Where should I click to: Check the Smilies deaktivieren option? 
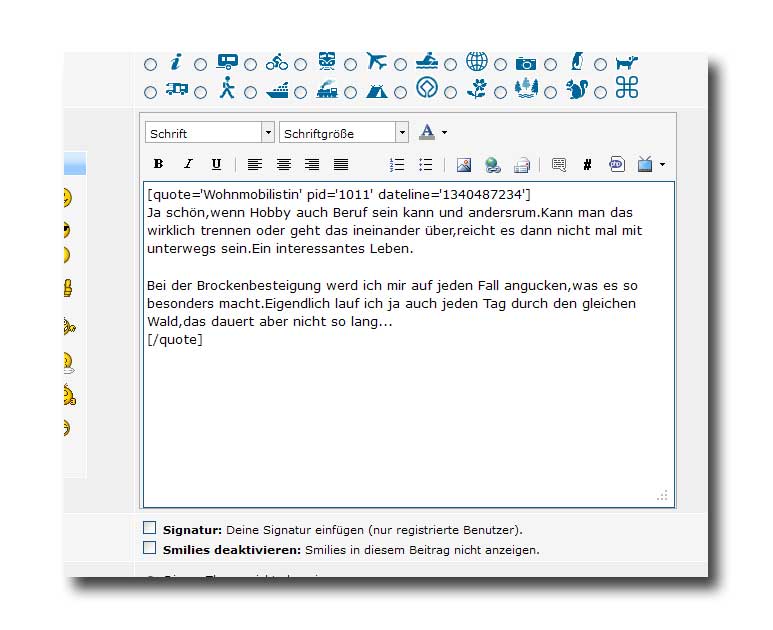click(x=149, y=548)
